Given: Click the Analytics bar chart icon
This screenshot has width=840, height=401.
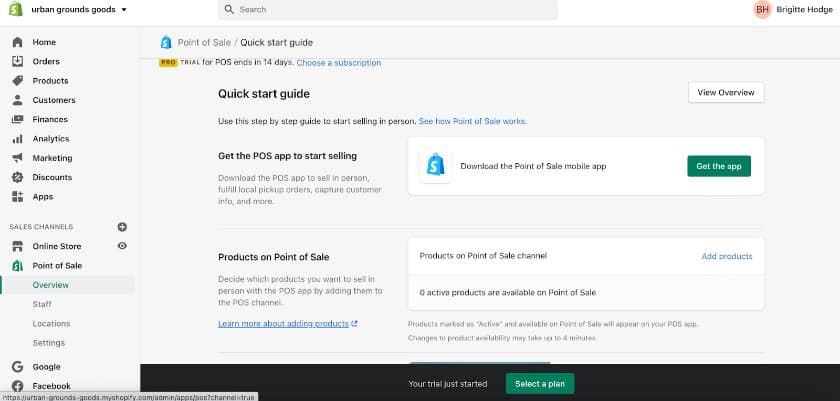Looking at the screenshot, I should click(18, 139).
